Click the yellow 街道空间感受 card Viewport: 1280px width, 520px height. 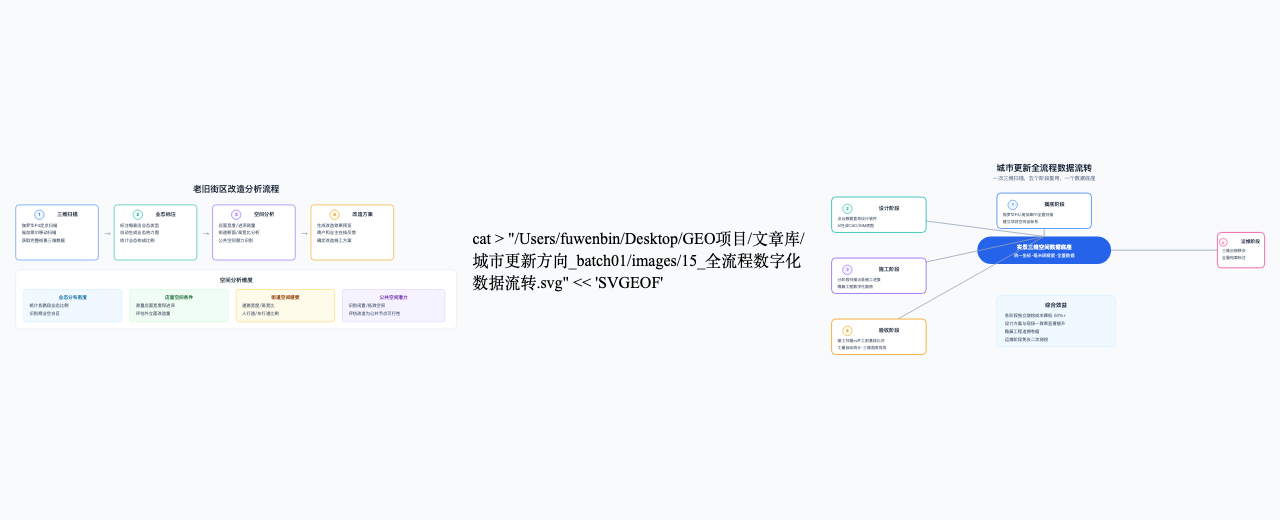point(285,306)
